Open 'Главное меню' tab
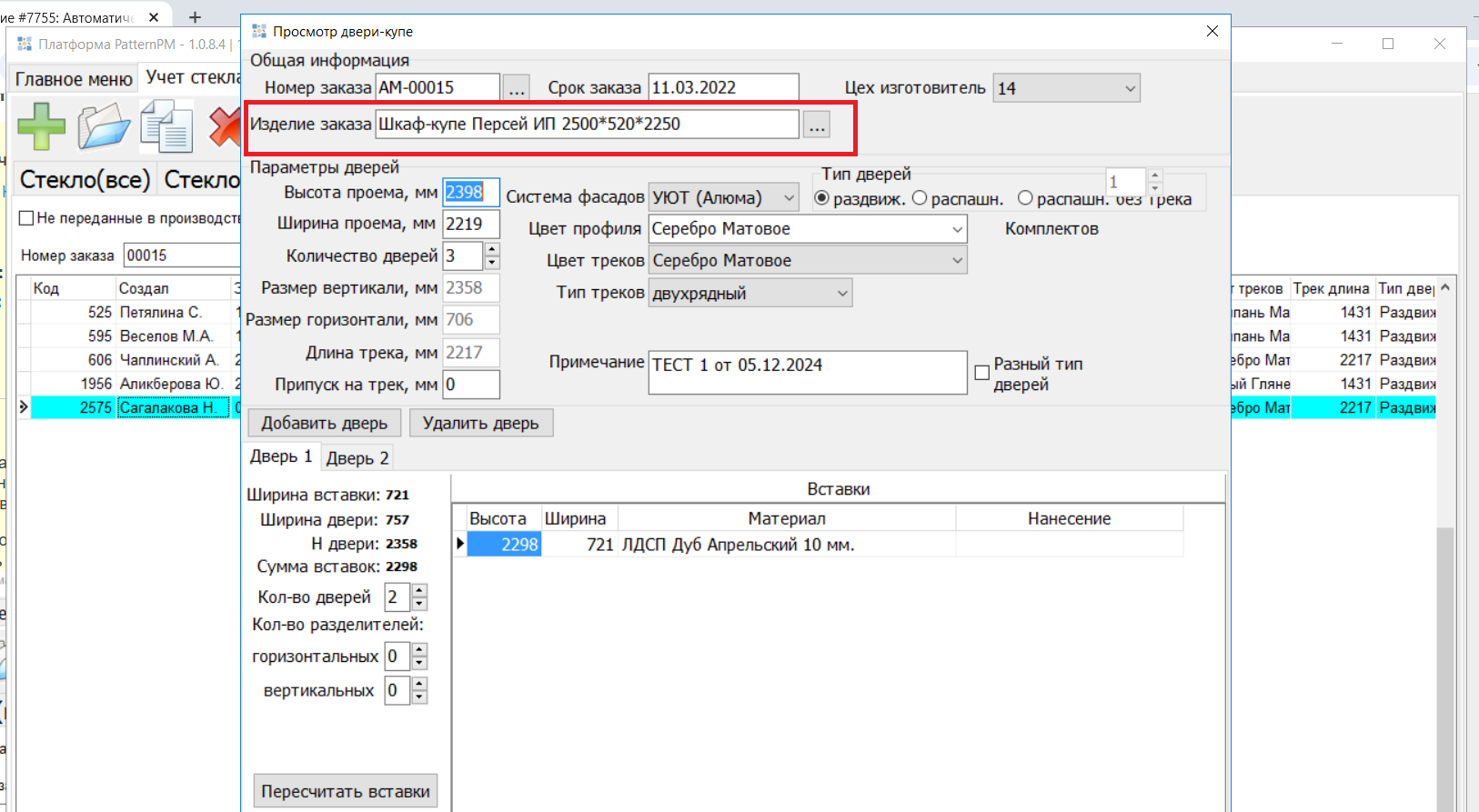The height and width of the screenshot is (812, 1479). pos(74,79)
